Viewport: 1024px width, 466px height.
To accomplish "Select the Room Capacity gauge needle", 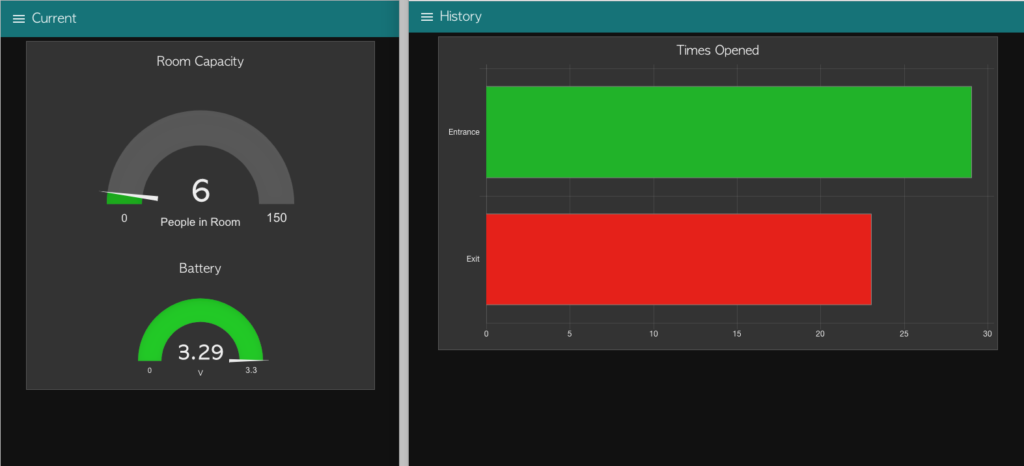I will coord(129,195).
